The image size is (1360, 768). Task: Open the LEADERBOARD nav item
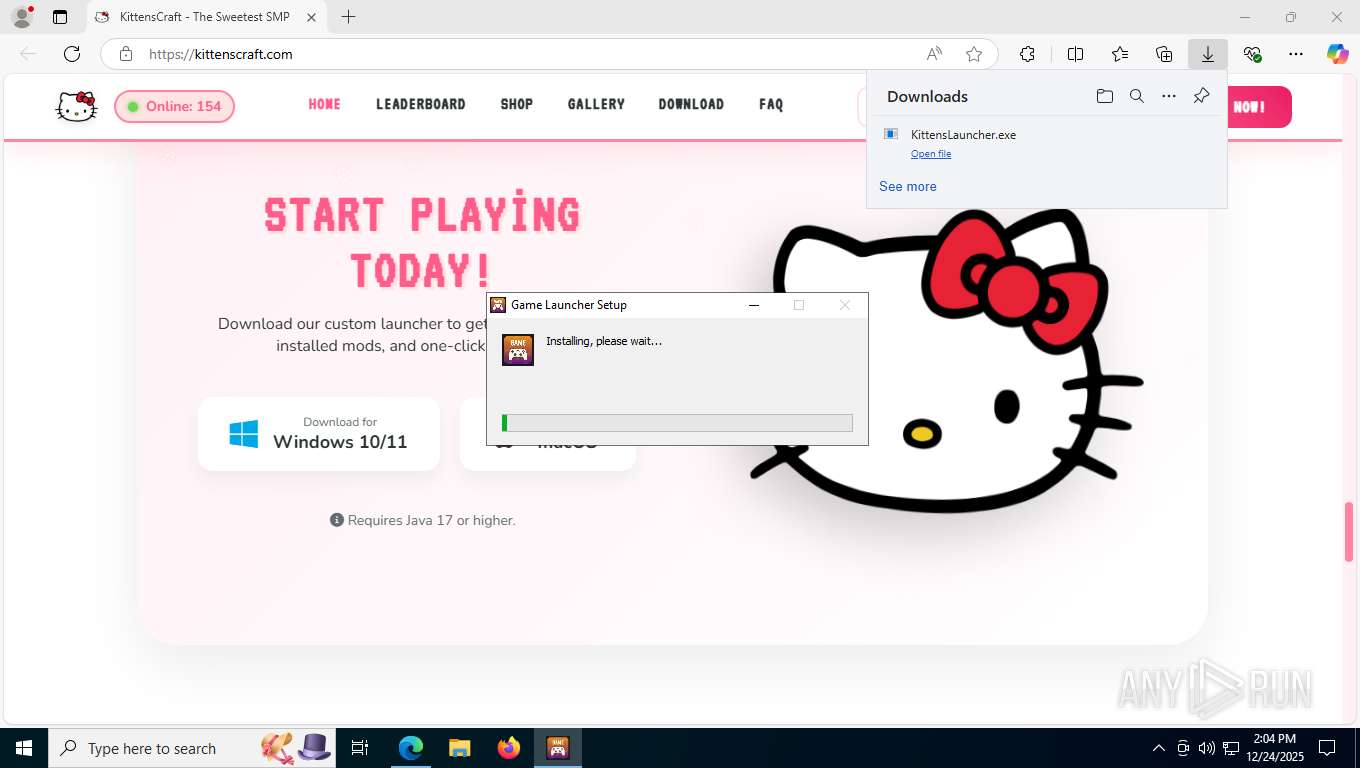click(x=421, y=104)
